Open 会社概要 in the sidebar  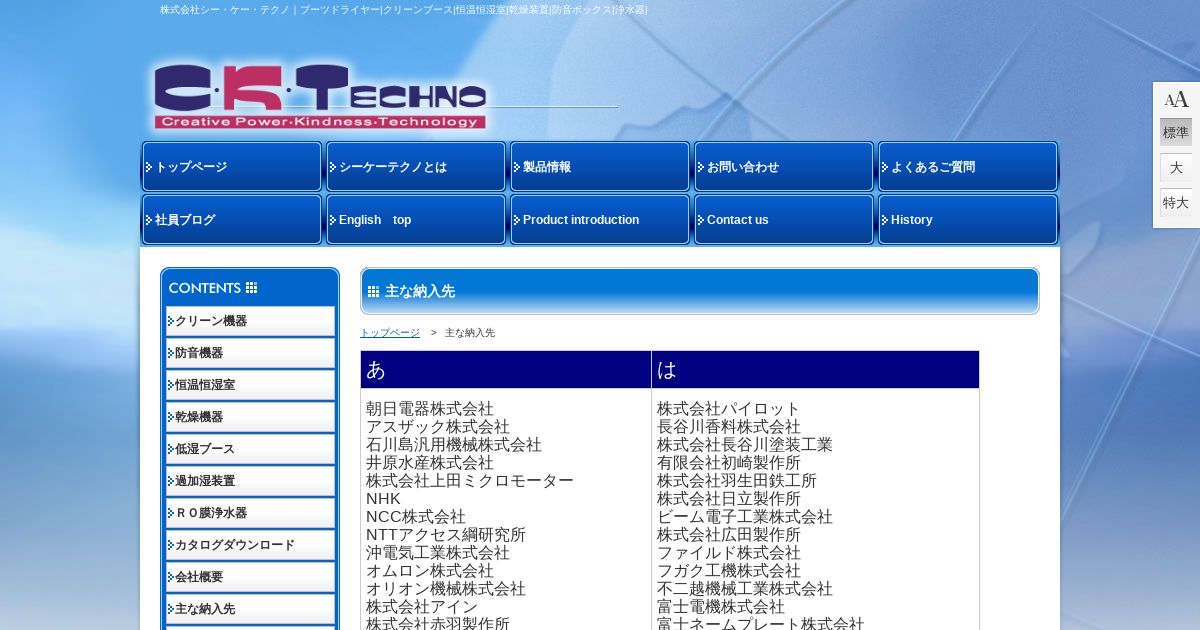pyautogui.click(x=250, y=577)
